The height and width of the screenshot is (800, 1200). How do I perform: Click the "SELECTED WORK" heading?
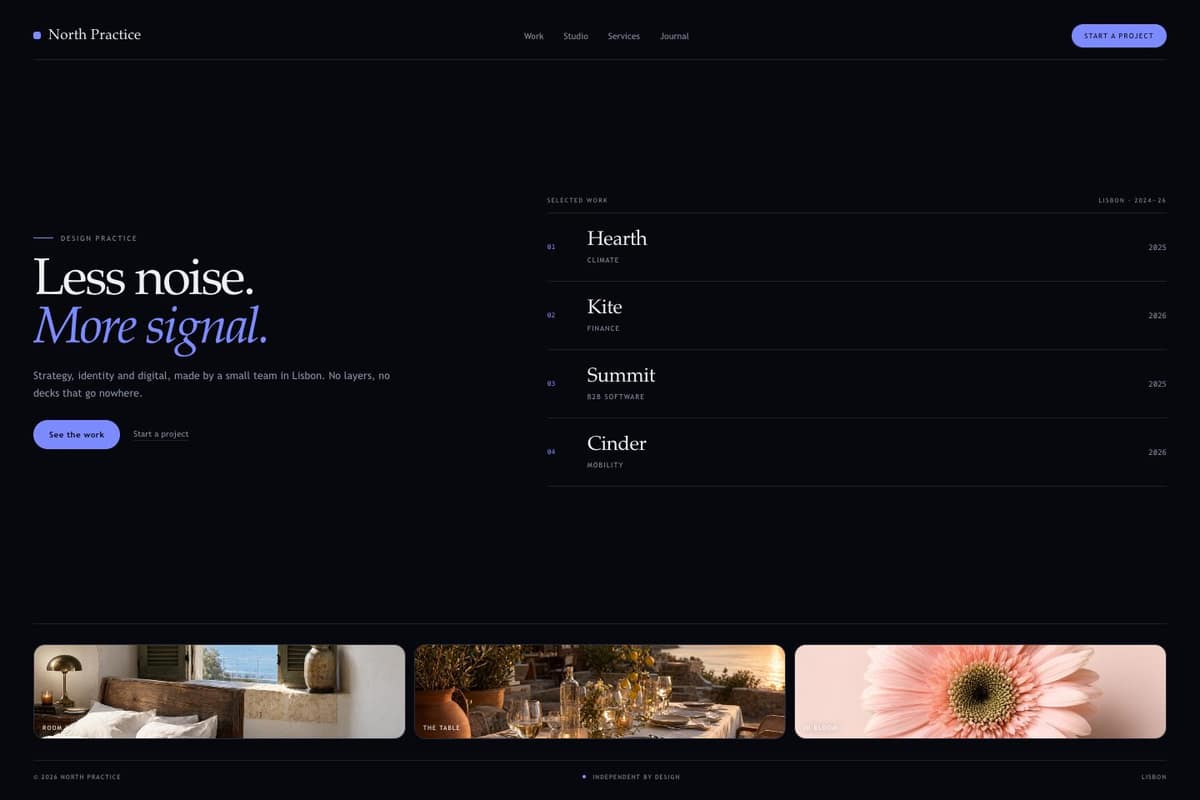tap(577, 200)
